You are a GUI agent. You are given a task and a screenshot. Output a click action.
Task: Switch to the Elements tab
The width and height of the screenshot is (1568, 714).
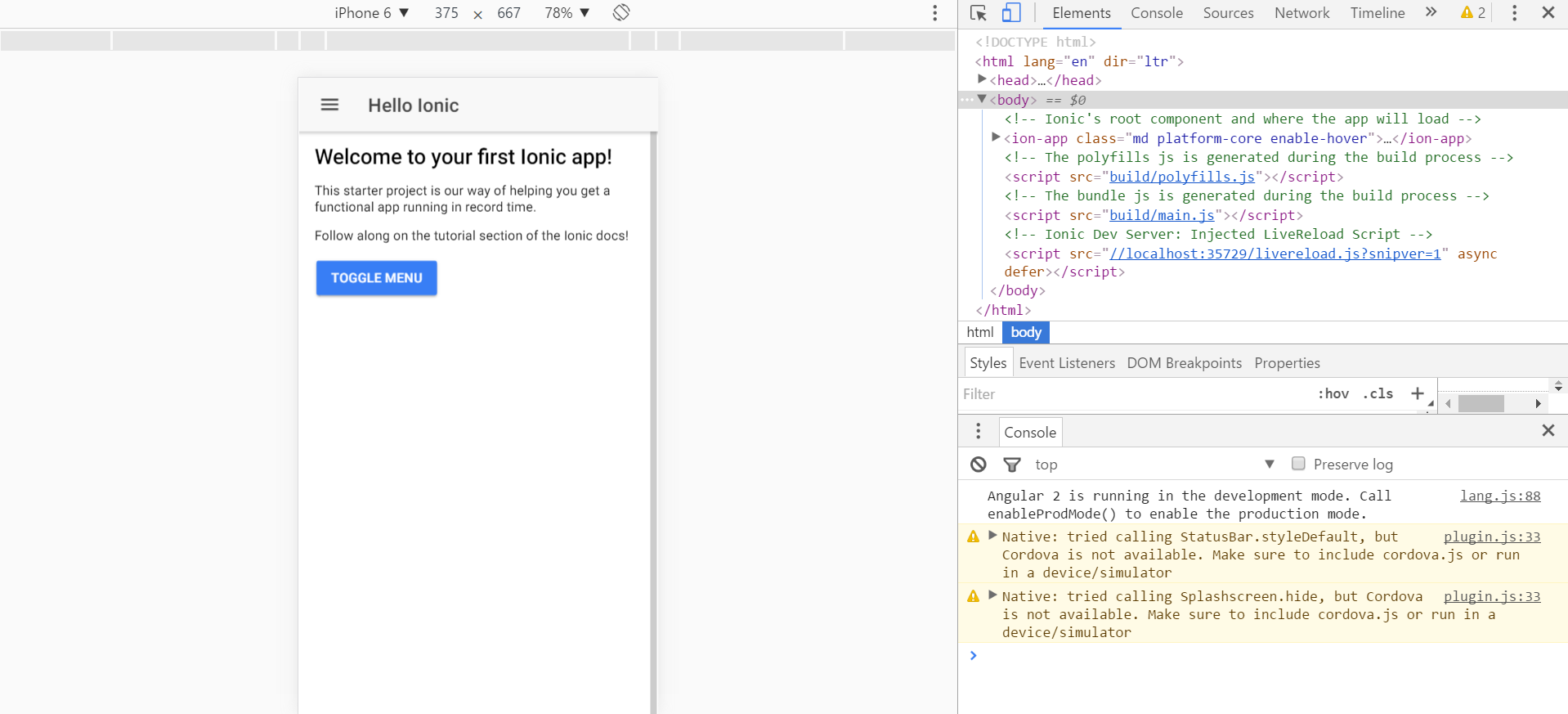coord(1082,13)
